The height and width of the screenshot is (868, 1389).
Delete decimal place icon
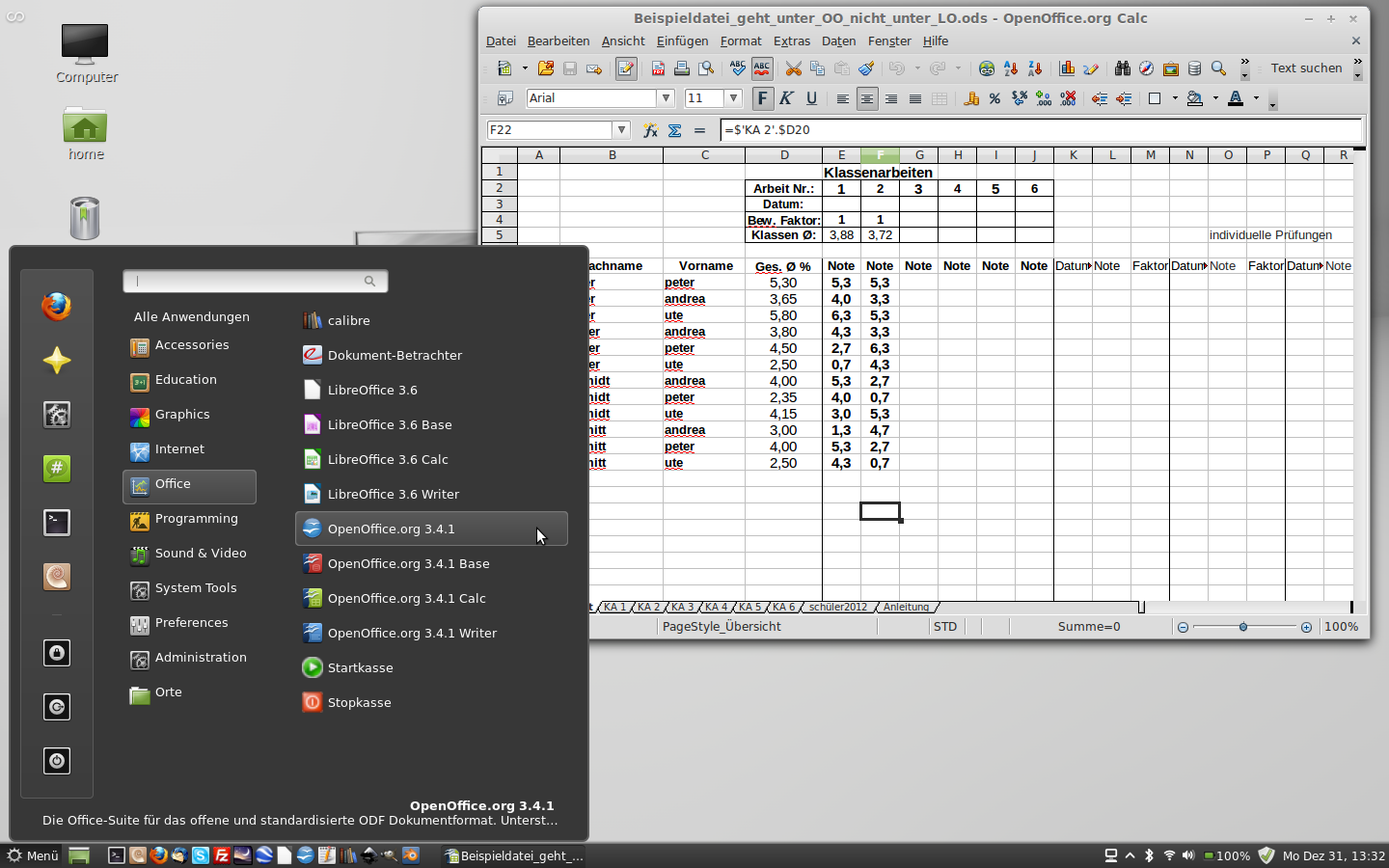point(1068,98)
